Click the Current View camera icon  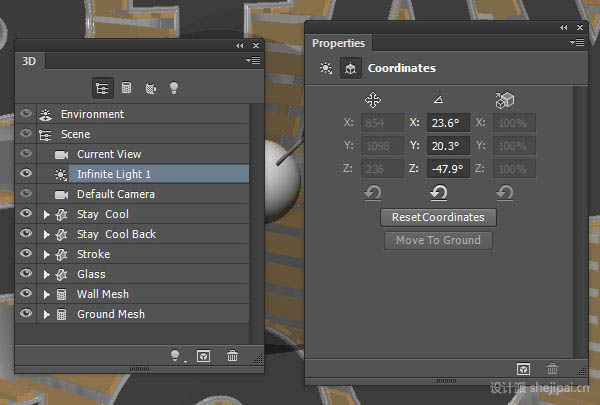[61, 155]
